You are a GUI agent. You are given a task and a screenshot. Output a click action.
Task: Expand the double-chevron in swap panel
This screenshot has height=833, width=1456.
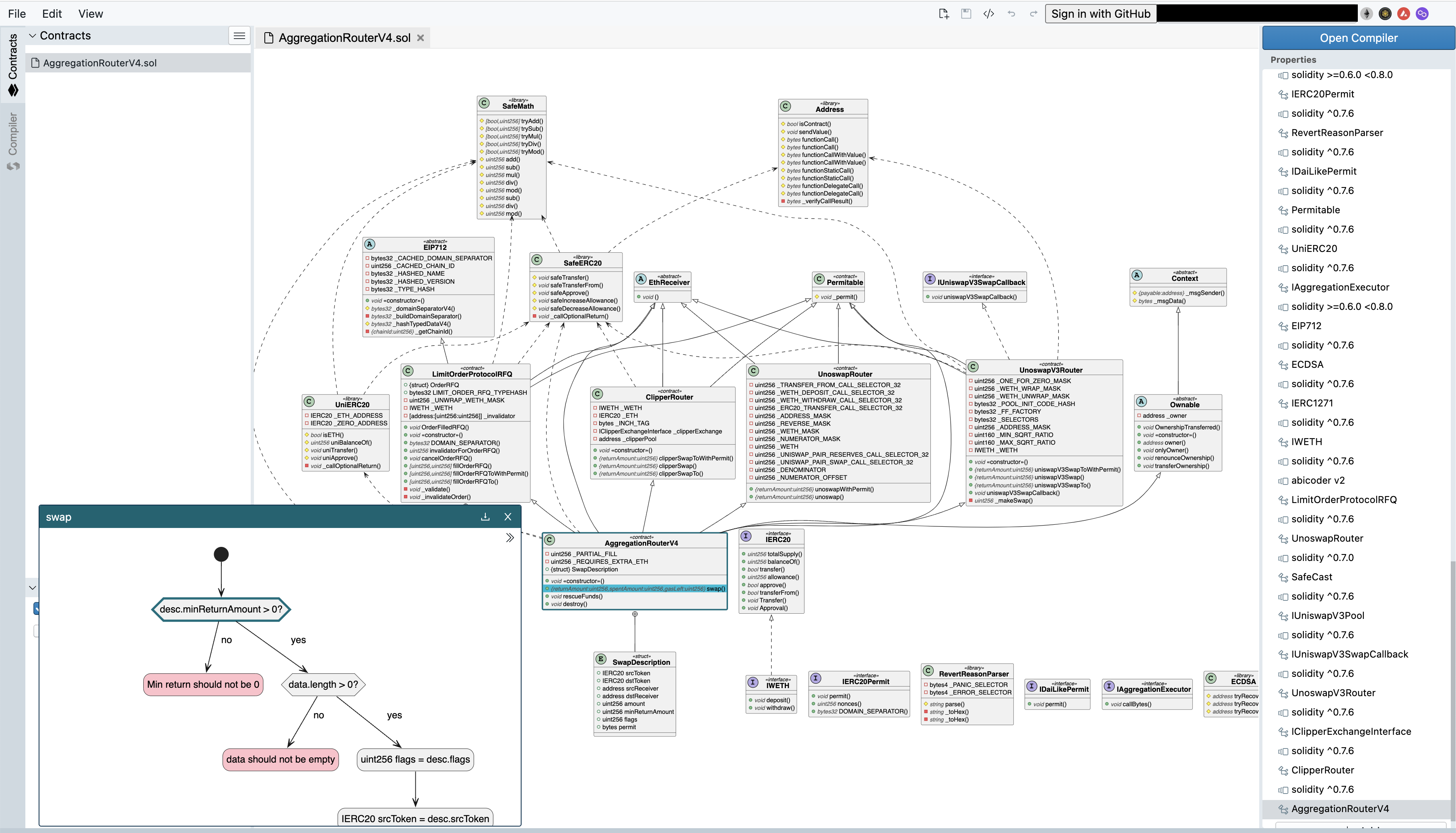point(510,538)
